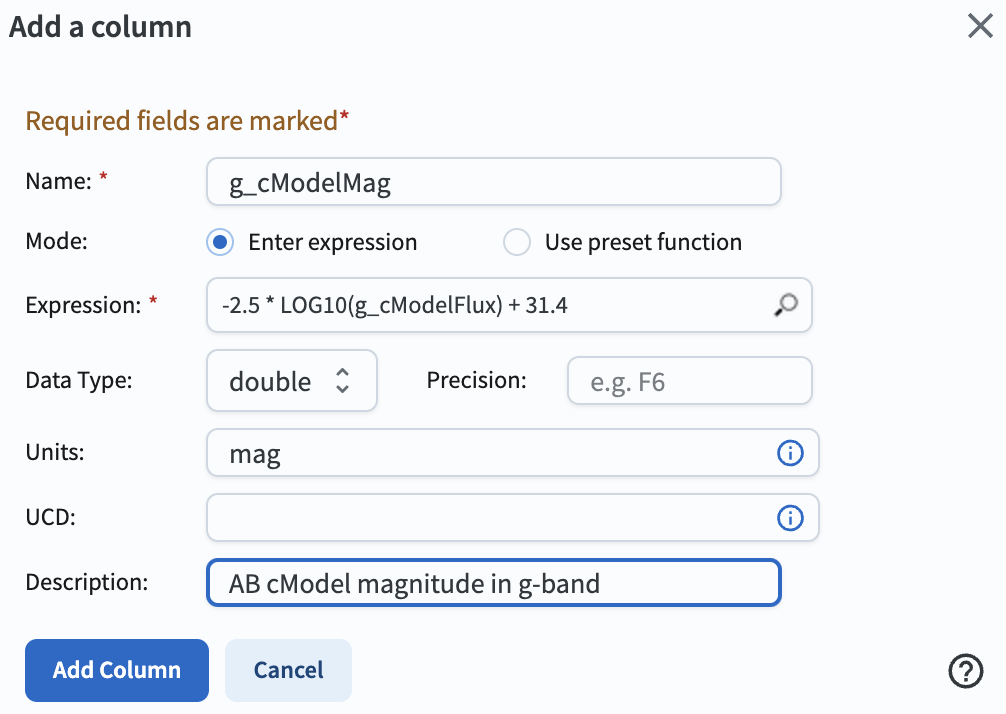The image size is (1006, 714).
Task: Close the Add a column dialog
Action: coord(979,27)
